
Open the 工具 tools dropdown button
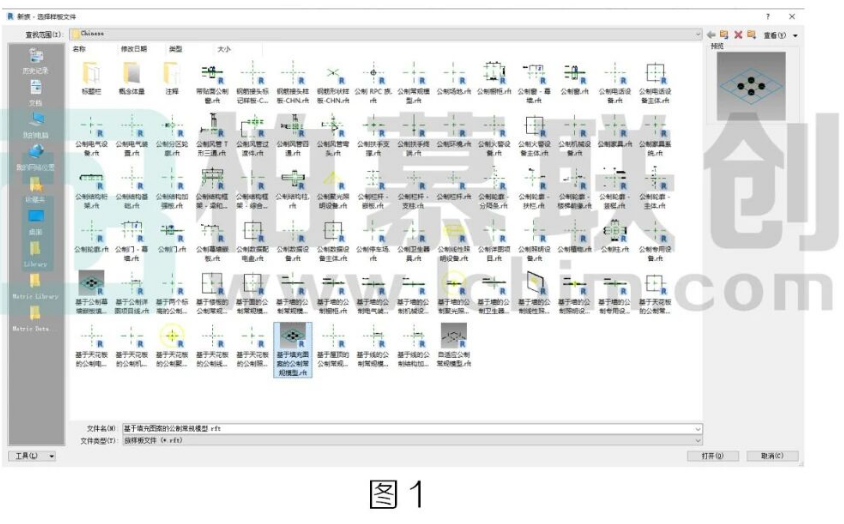(x=32, y=456)
